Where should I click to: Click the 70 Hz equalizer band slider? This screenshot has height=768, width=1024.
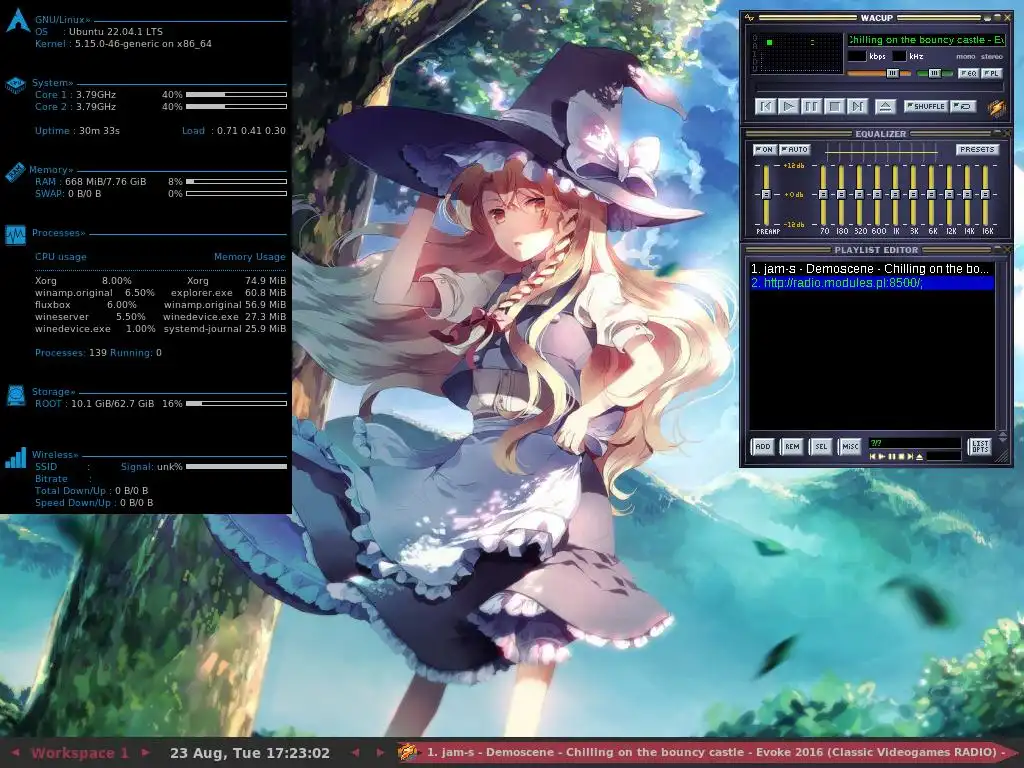click(x=824, y=195)
